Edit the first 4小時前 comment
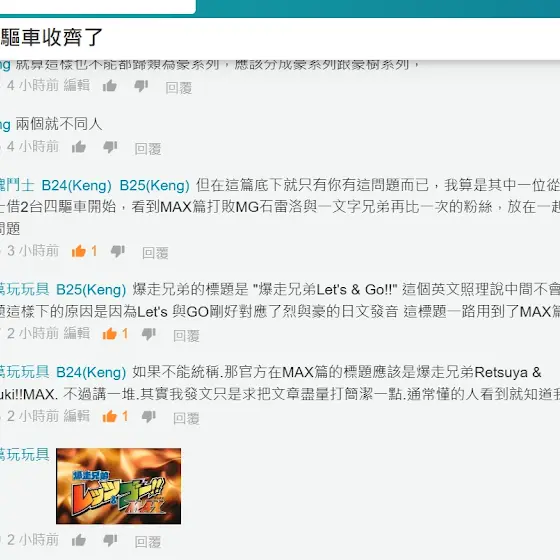This screenshot has height=560, width=560. click(x=77, y=85)
